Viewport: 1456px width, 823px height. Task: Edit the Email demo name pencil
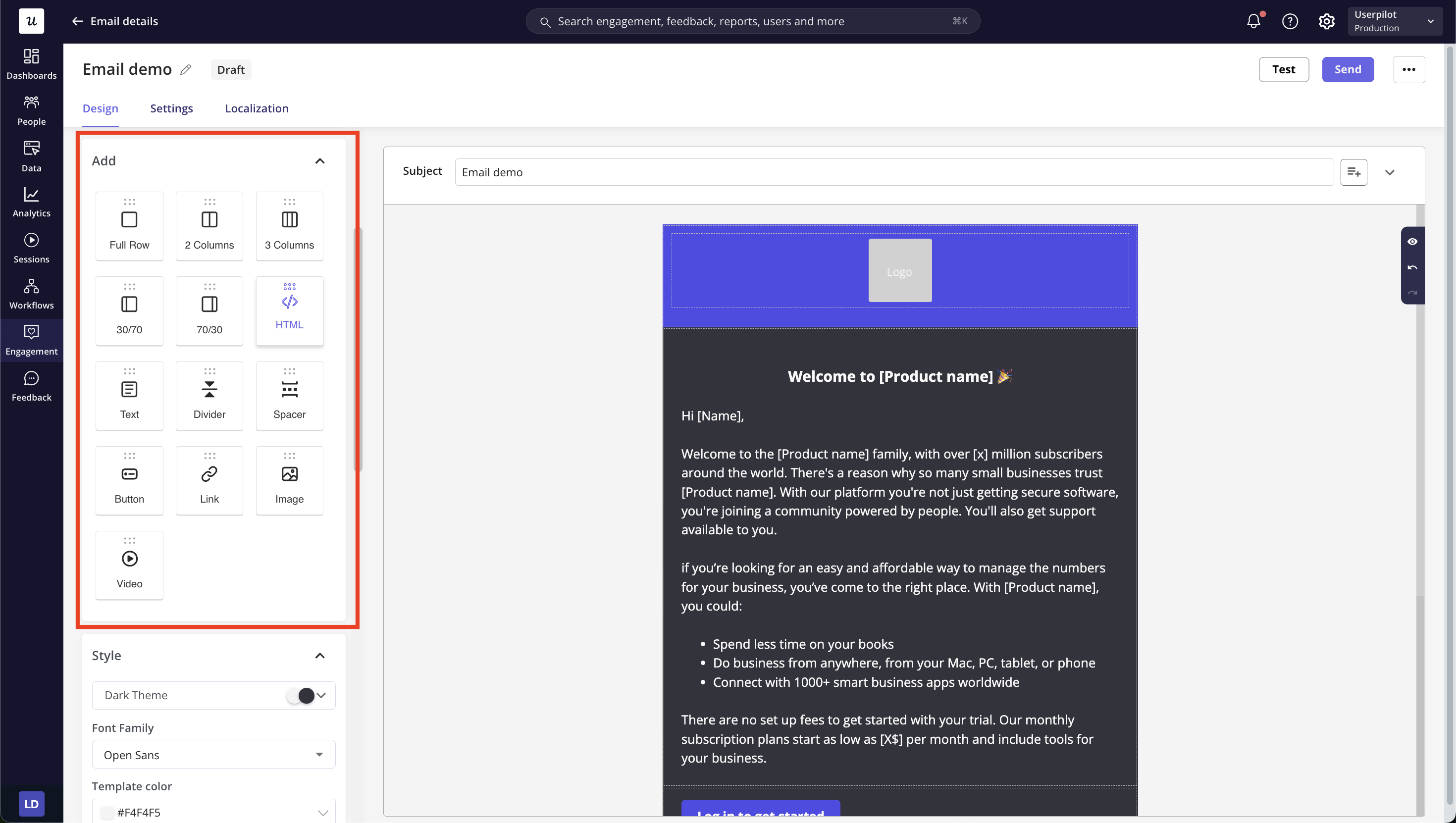pyautogui.click(x=185, y=69)
